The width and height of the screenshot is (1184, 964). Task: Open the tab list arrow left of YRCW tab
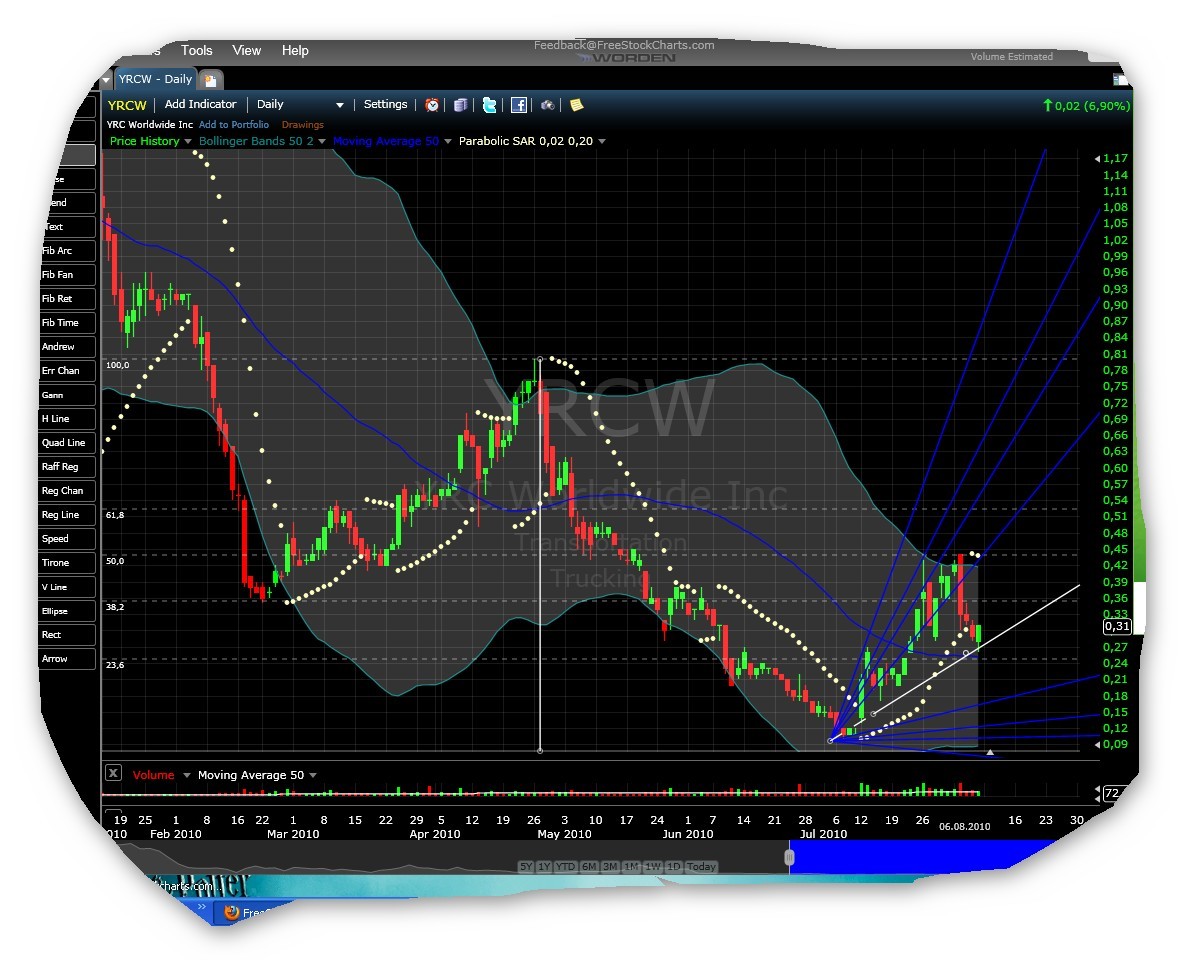click(x=106, y=80)
